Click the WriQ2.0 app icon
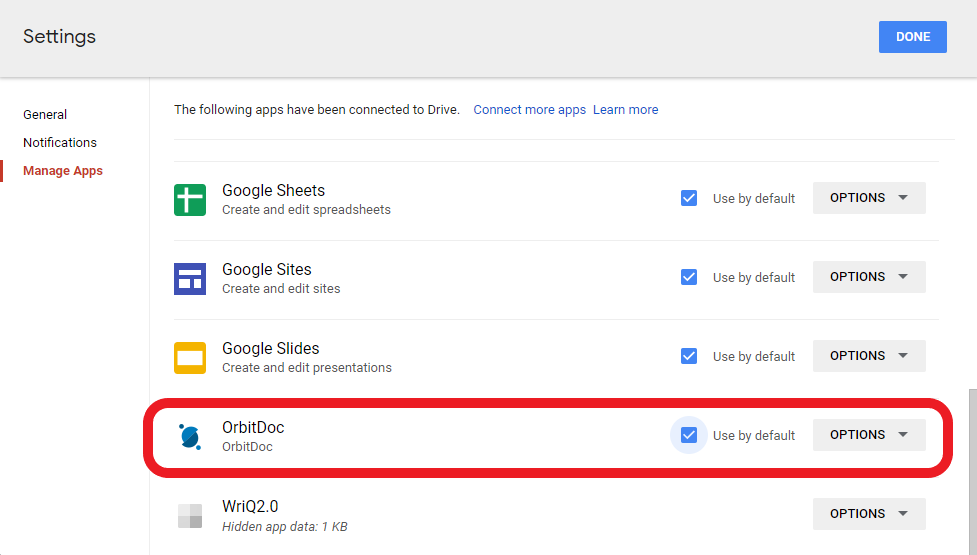The width and height of the screenshot is (977, 555). 189,516
